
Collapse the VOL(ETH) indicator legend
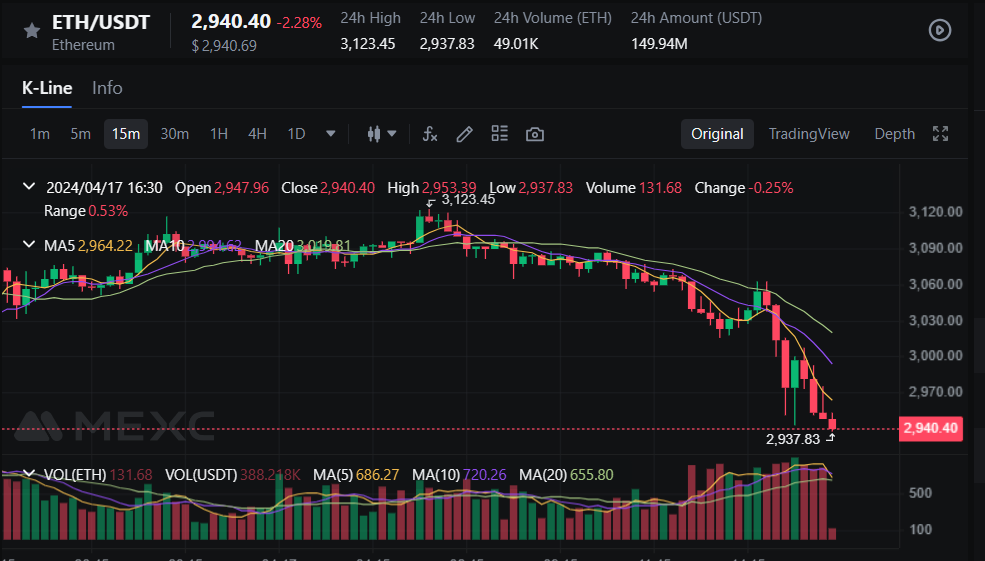point(29,473)
